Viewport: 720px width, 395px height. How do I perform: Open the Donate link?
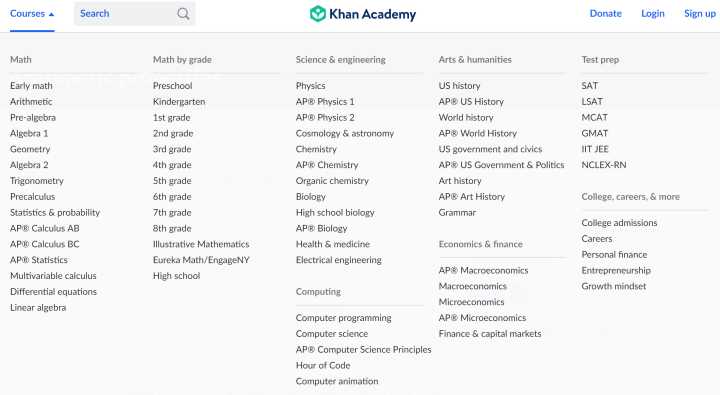coord(605,14)
